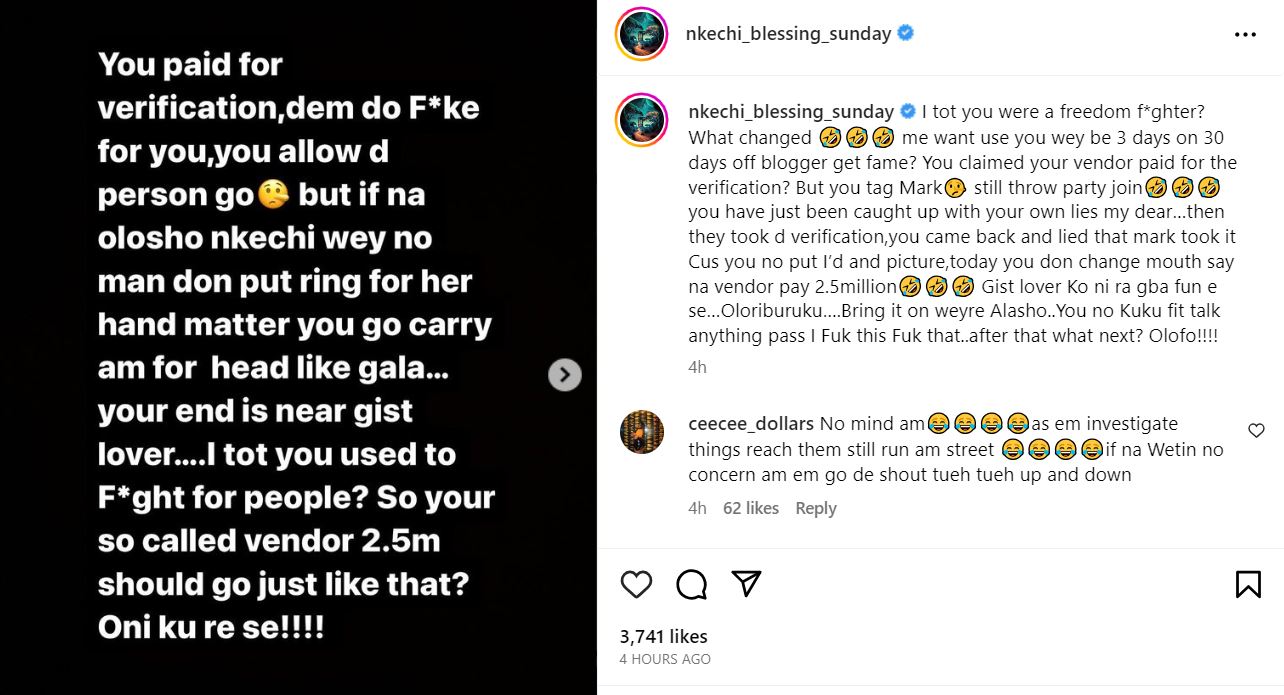View the 62 likes on comment
The image size is (1284, 695).
pos(750,508)
